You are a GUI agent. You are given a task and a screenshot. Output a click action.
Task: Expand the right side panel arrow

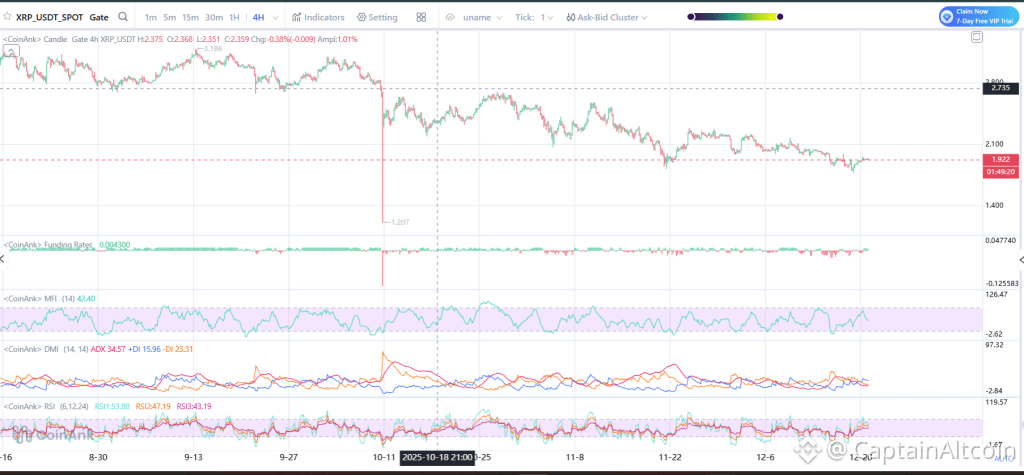1020,260
